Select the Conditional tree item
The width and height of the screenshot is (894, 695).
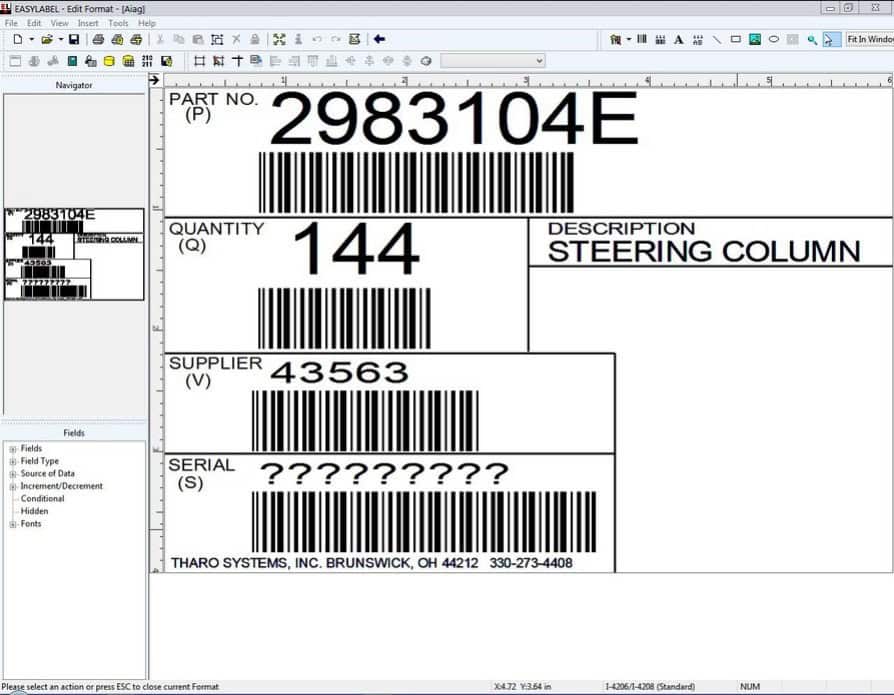42,498
